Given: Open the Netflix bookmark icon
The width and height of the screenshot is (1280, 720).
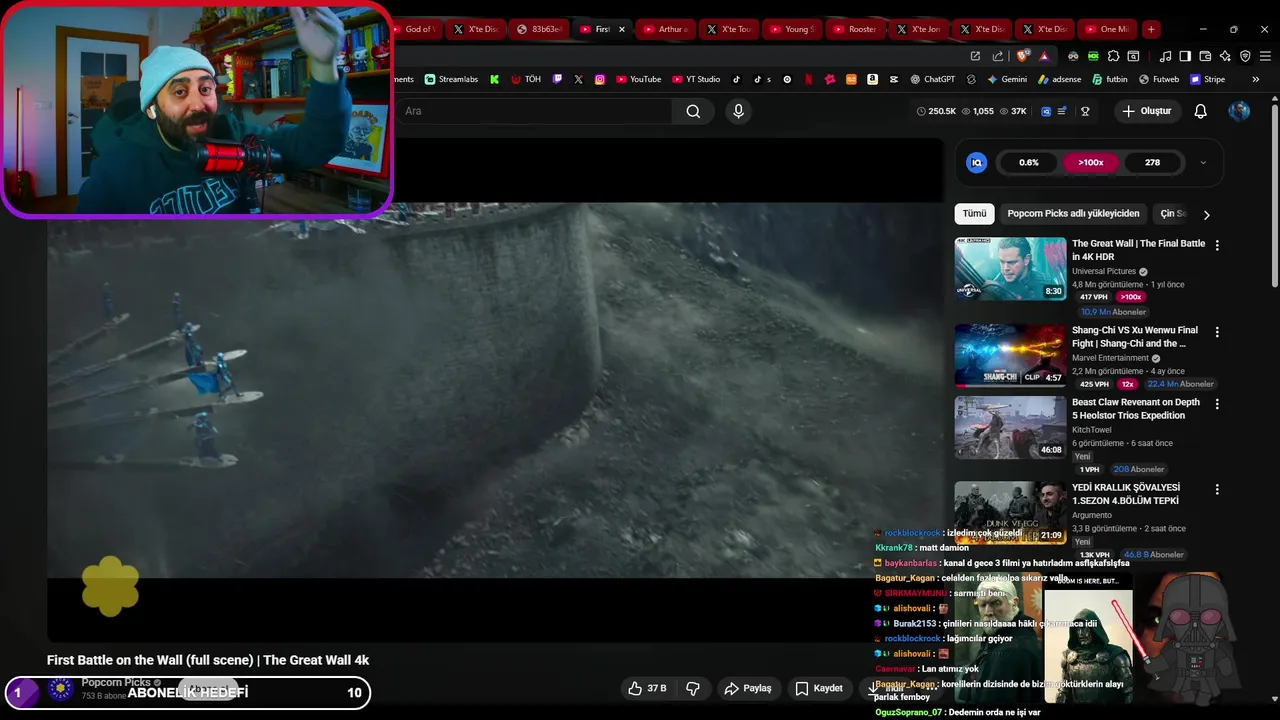Looking at the screenshot, I should point(808,79).
